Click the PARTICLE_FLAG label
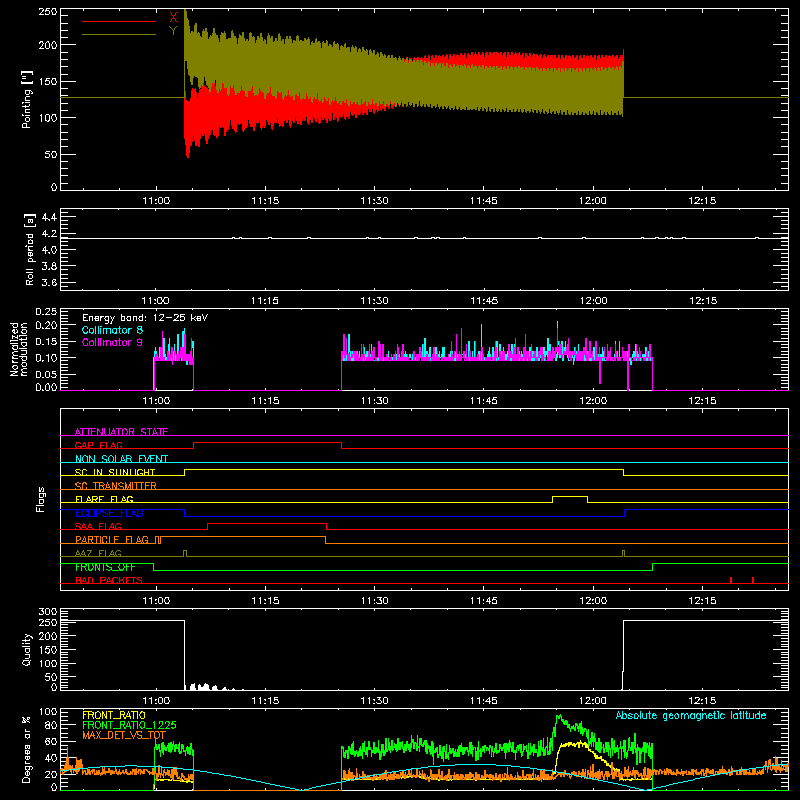Screen dimensions: 800x800 click(112, 540)
